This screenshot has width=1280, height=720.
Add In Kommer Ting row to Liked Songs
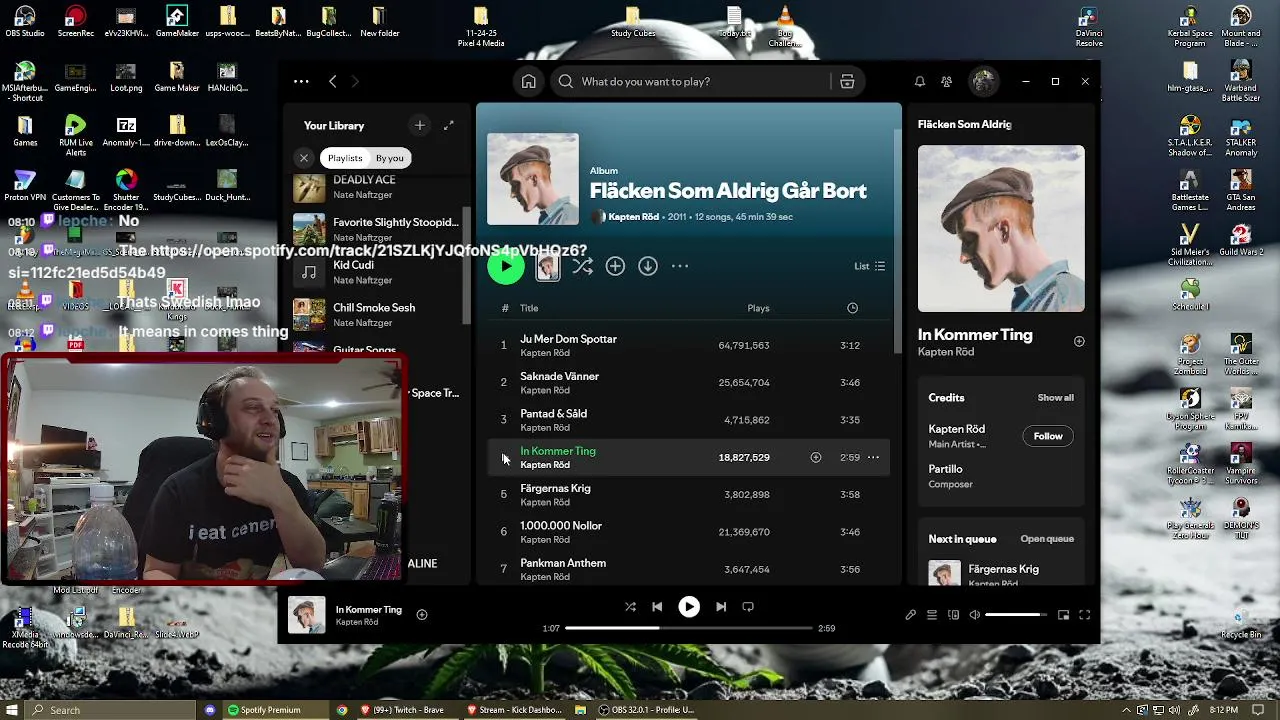[x=816, y=457]
